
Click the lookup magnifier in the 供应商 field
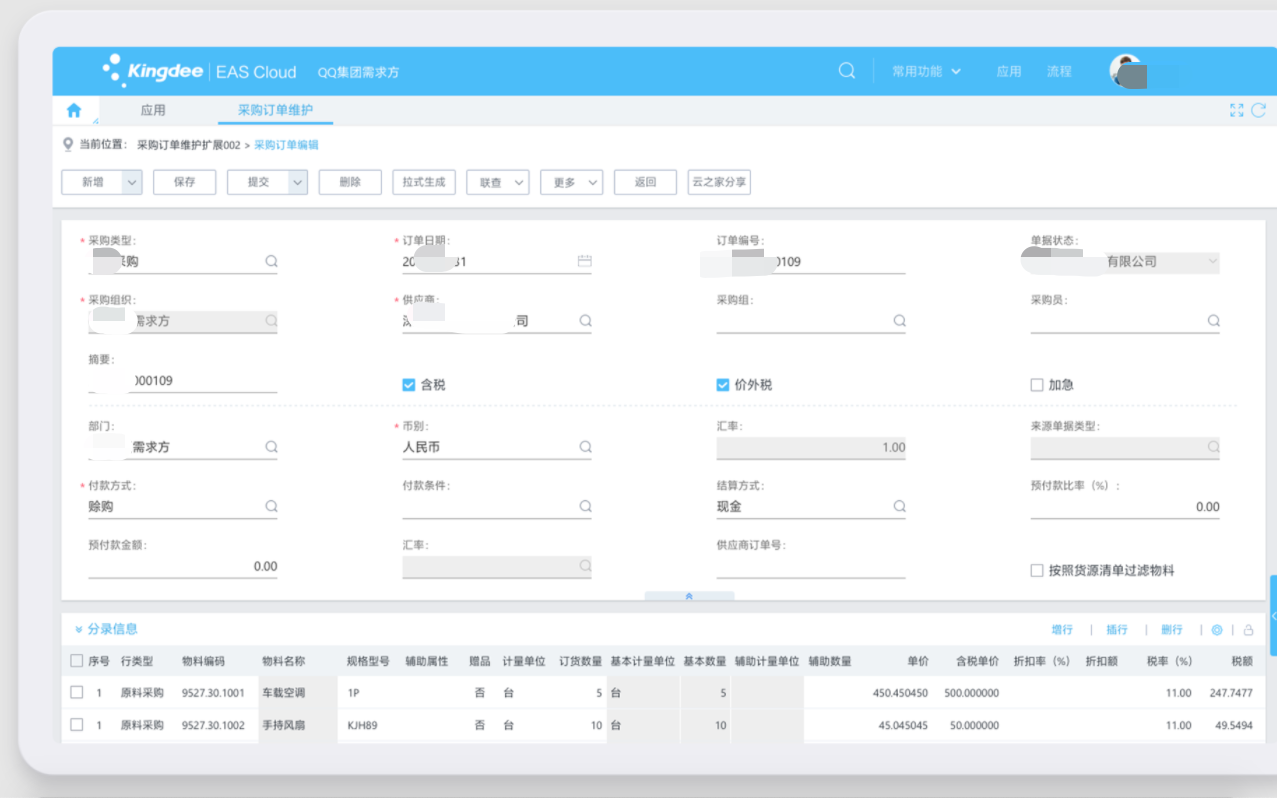click(x=586, y=320)
